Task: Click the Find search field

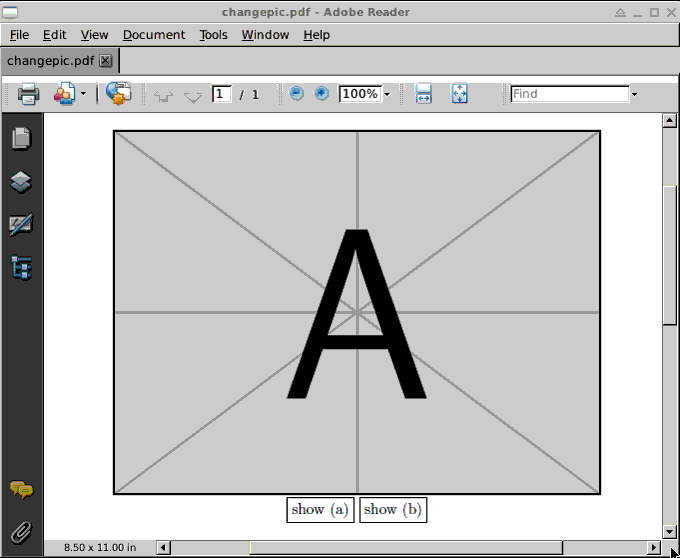Action: pos(570,94)
